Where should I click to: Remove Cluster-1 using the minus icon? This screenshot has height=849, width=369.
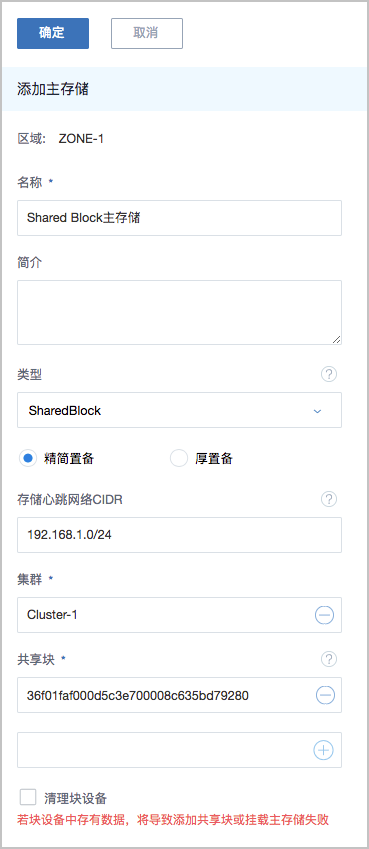tap(325, 615)
